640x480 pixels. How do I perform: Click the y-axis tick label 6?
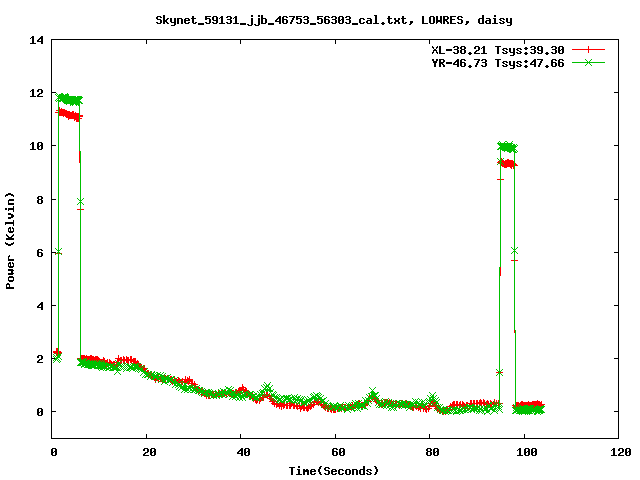40,253
